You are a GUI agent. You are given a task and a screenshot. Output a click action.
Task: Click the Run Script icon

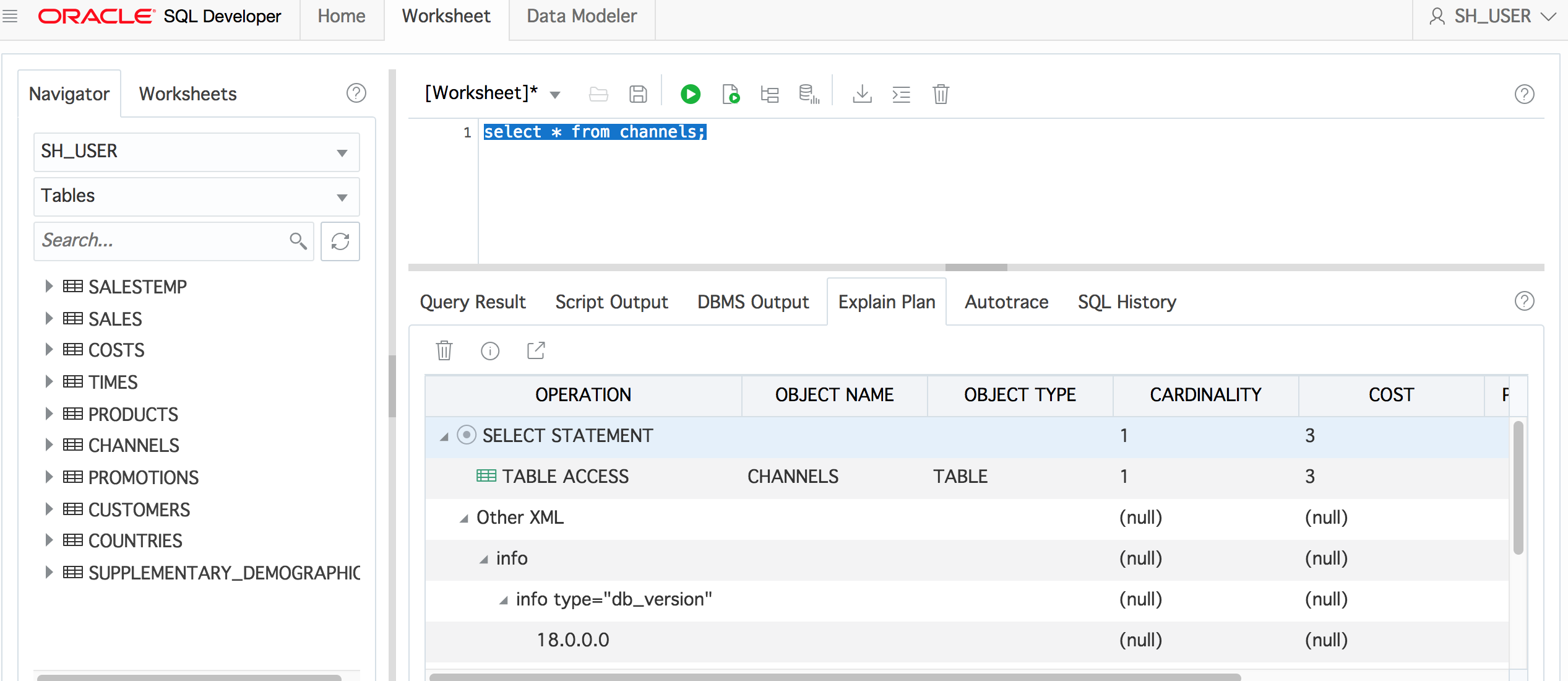(731, 94)
